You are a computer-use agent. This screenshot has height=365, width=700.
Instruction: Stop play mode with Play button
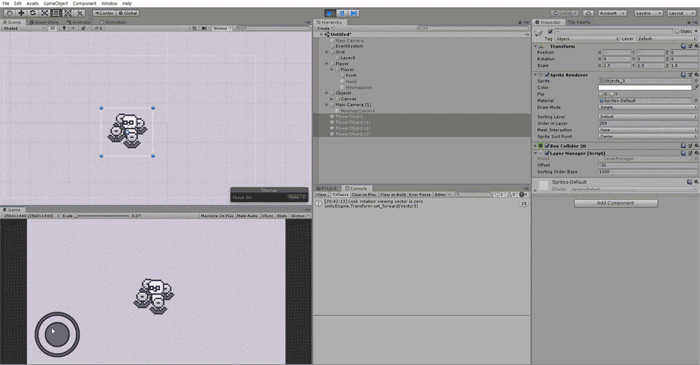coord(330,13)
